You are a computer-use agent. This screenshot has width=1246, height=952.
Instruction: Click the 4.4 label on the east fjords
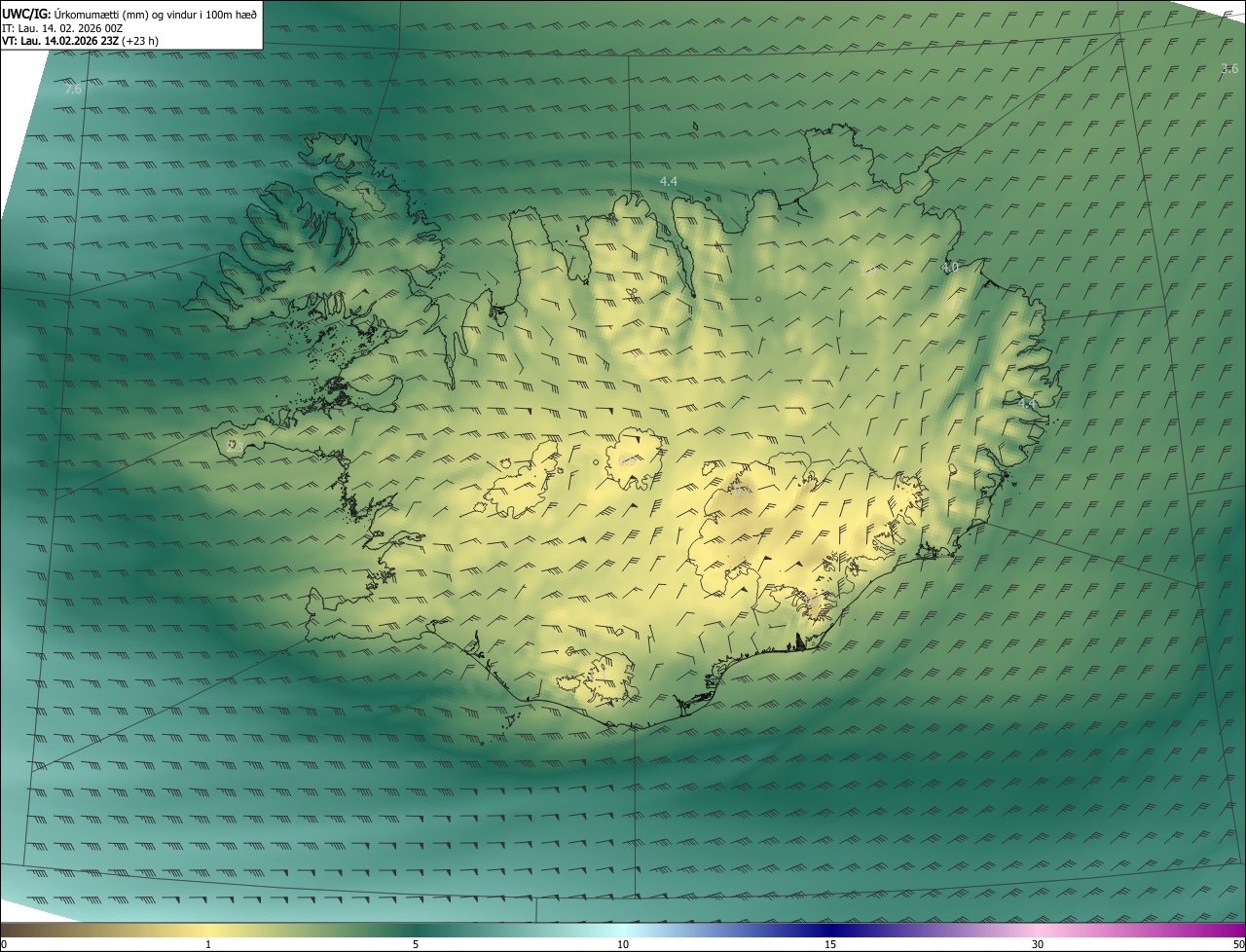[x=1027, y=402]
